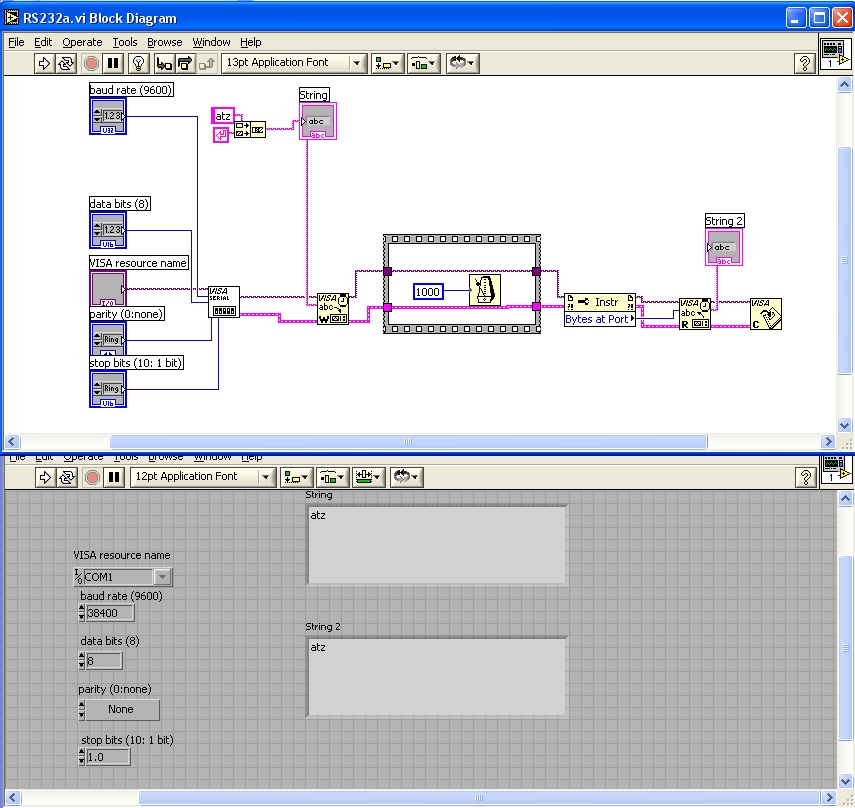
Task: Open context help with question mark button
Action: click(x=804, y=63)
